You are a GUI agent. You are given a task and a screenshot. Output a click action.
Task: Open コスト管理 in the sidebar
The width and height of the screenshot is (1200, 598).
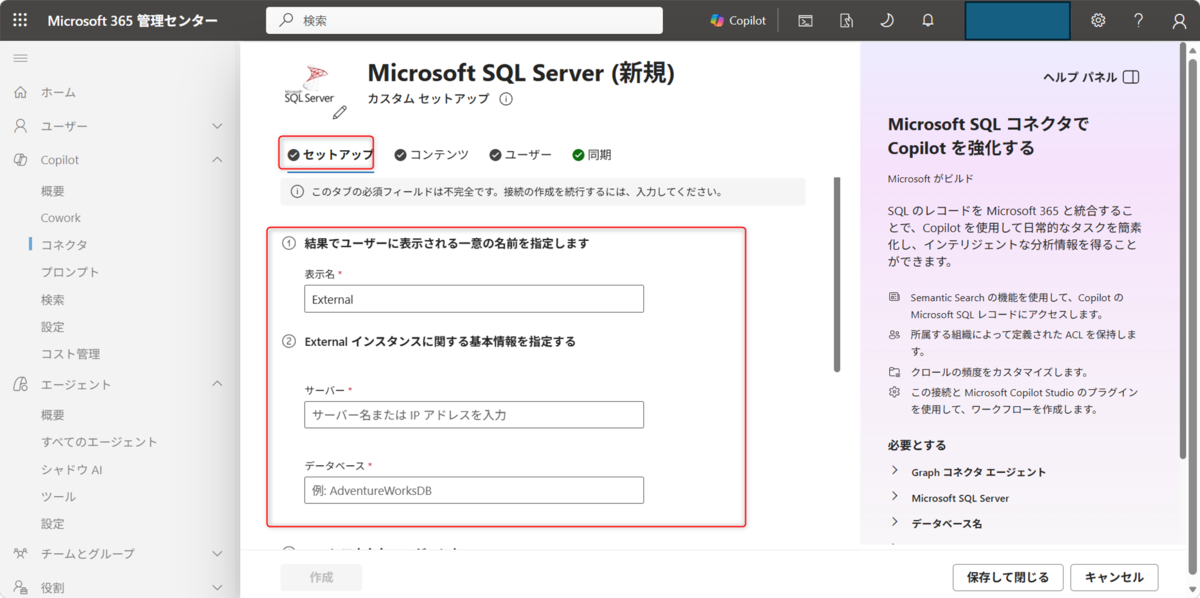pyautogui.click(x=70, y=354)
